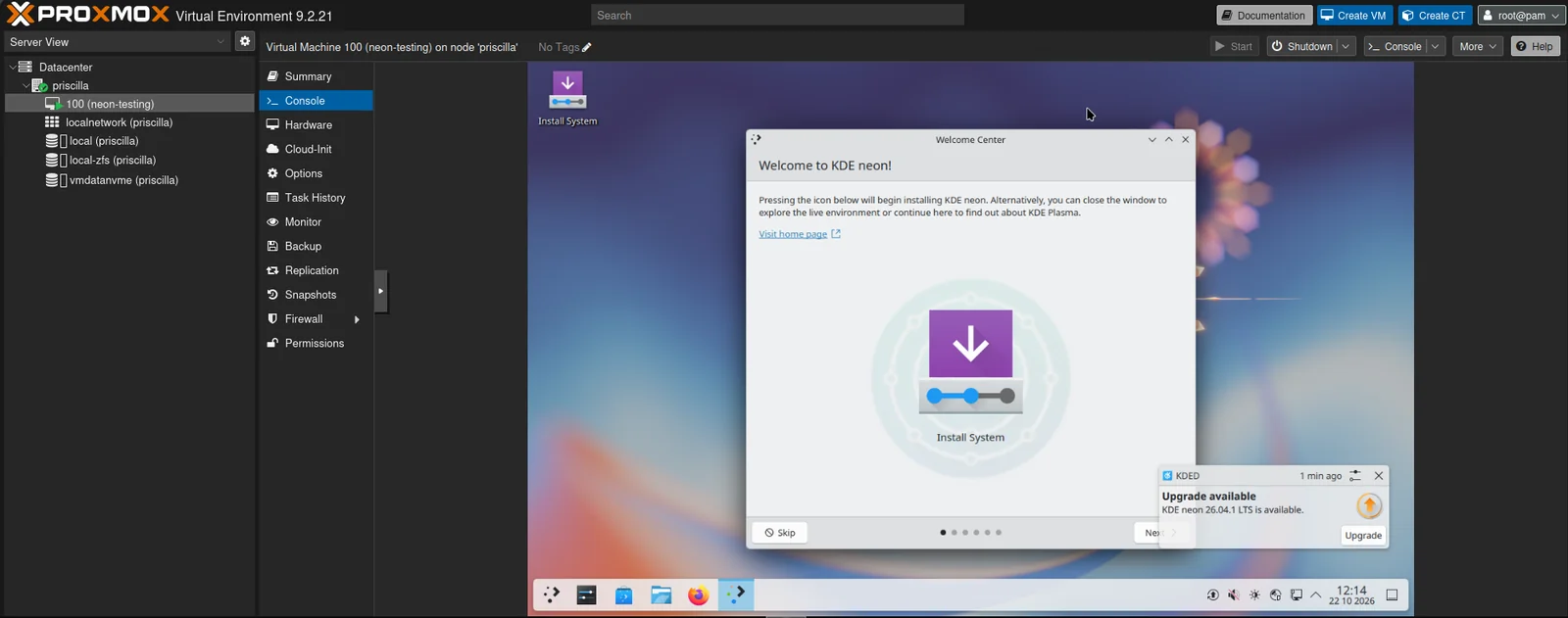The width and height of the screenshot is (1568, 618).
Task: Open the Discover store taskbar icon
Action: click(624, 594)
